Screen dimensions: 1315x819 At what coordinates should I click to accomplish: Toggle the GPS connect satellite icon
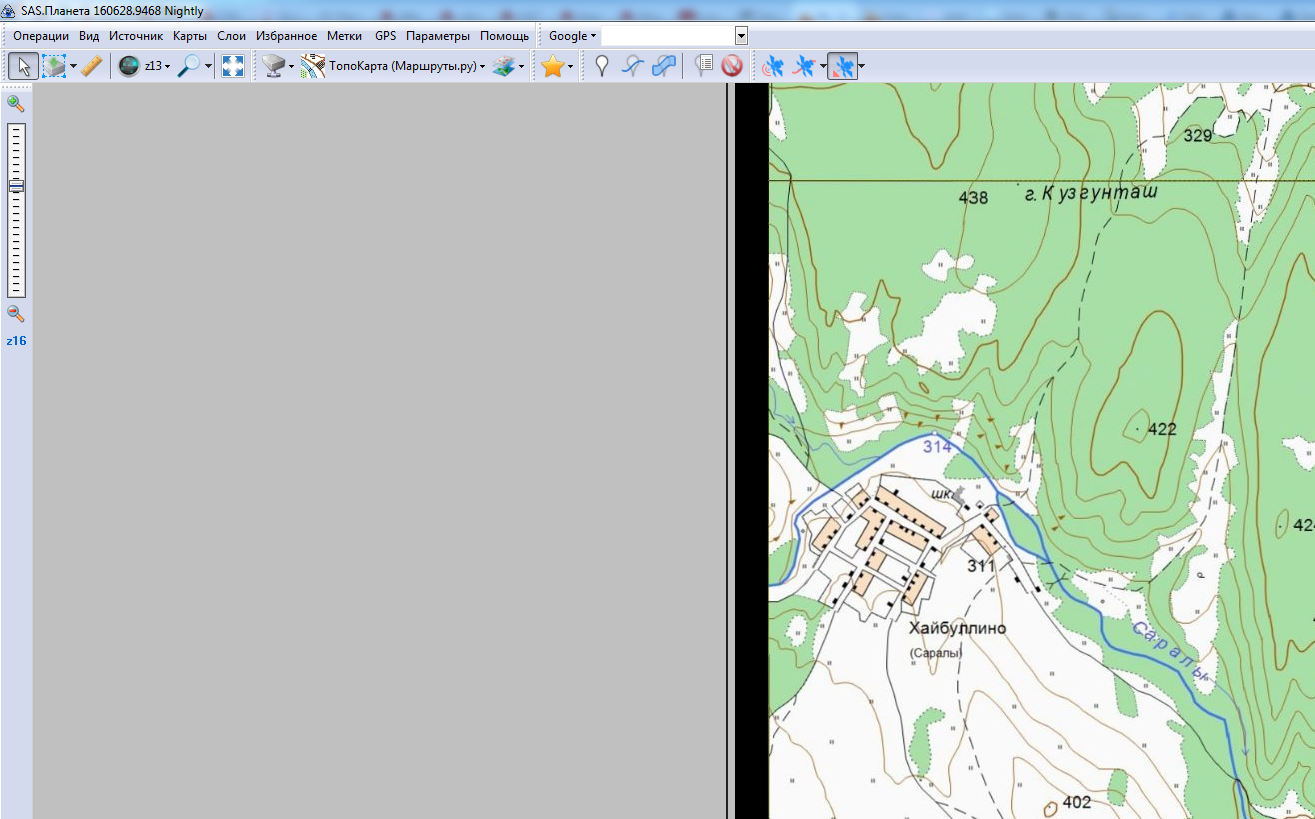773,66
